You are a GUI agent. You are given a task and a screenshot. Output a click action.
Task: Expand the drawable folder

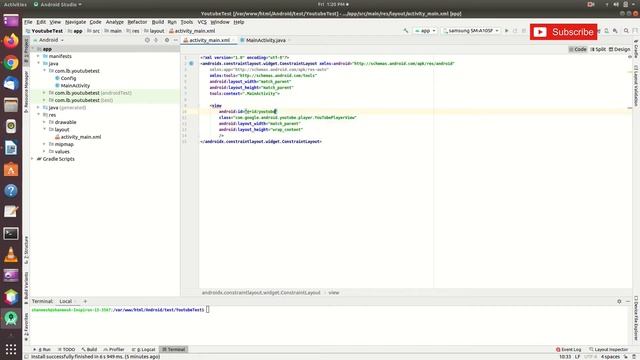[x=44, y=122]
